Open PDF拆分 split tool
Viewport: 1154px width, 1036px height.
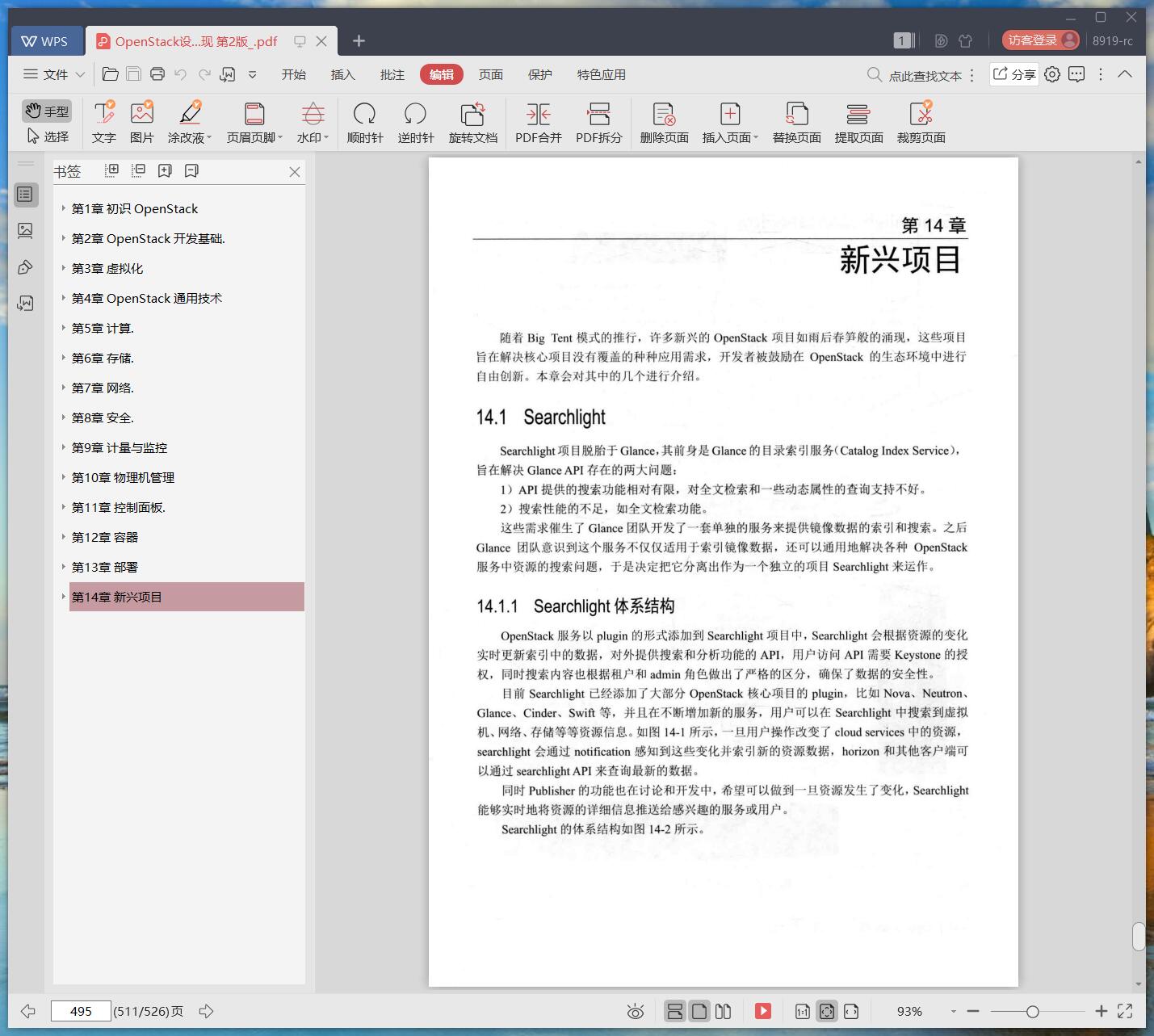599,122
